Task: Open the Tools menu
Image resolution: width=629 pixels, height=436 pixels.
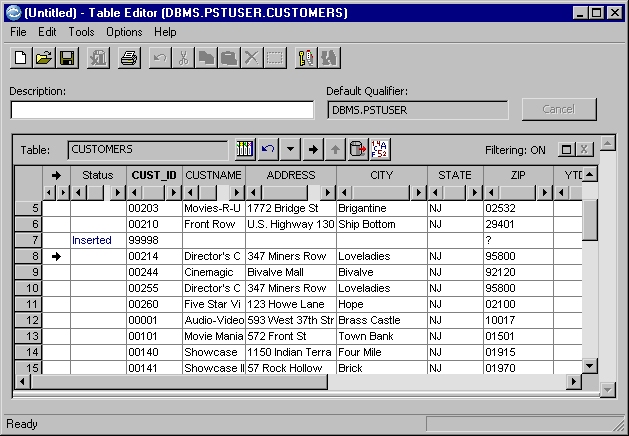Action: coord(81,32)
